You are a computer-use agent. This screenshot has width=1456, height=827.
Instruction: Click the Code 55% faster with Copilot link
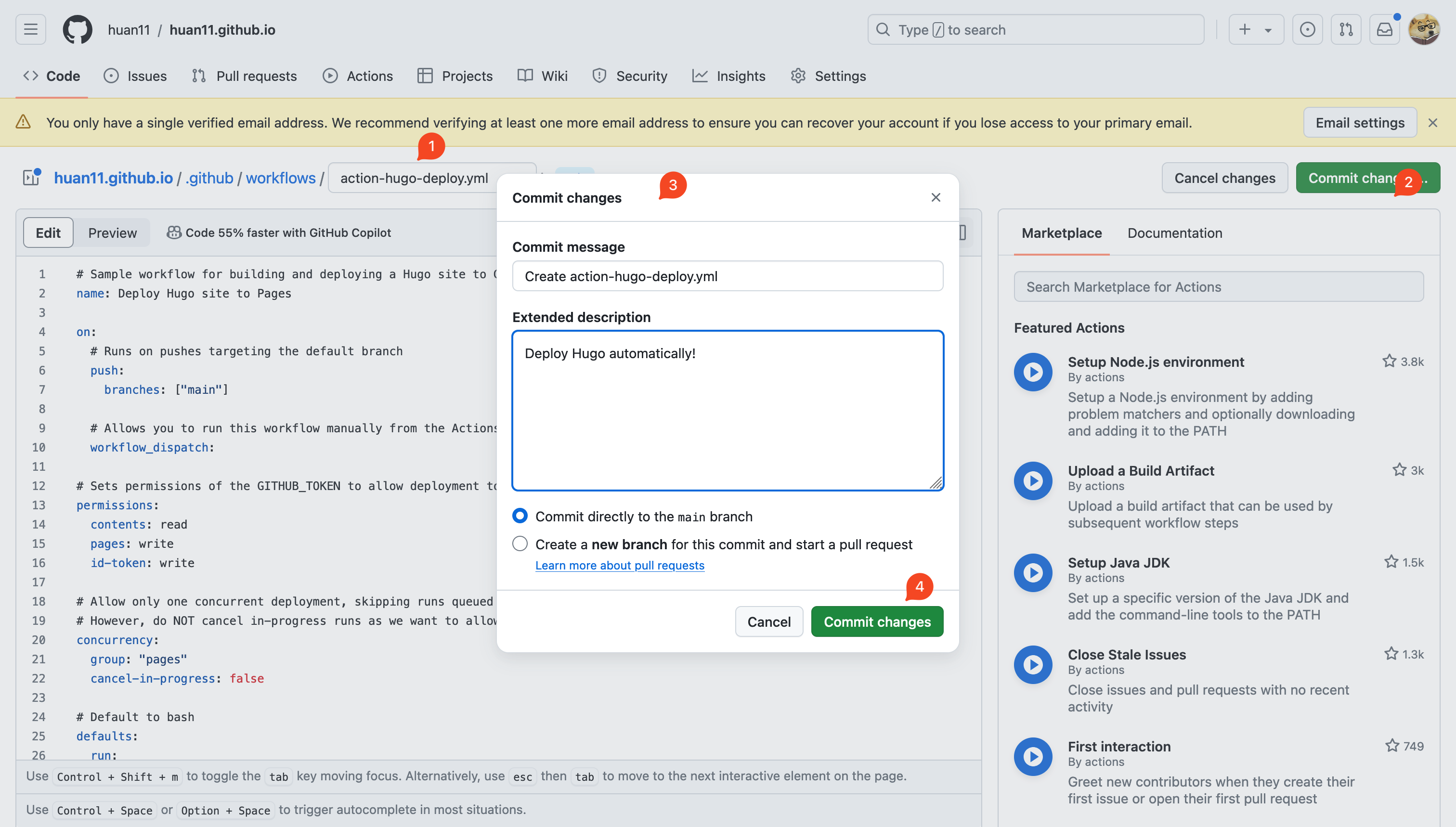tap(279, 233)
